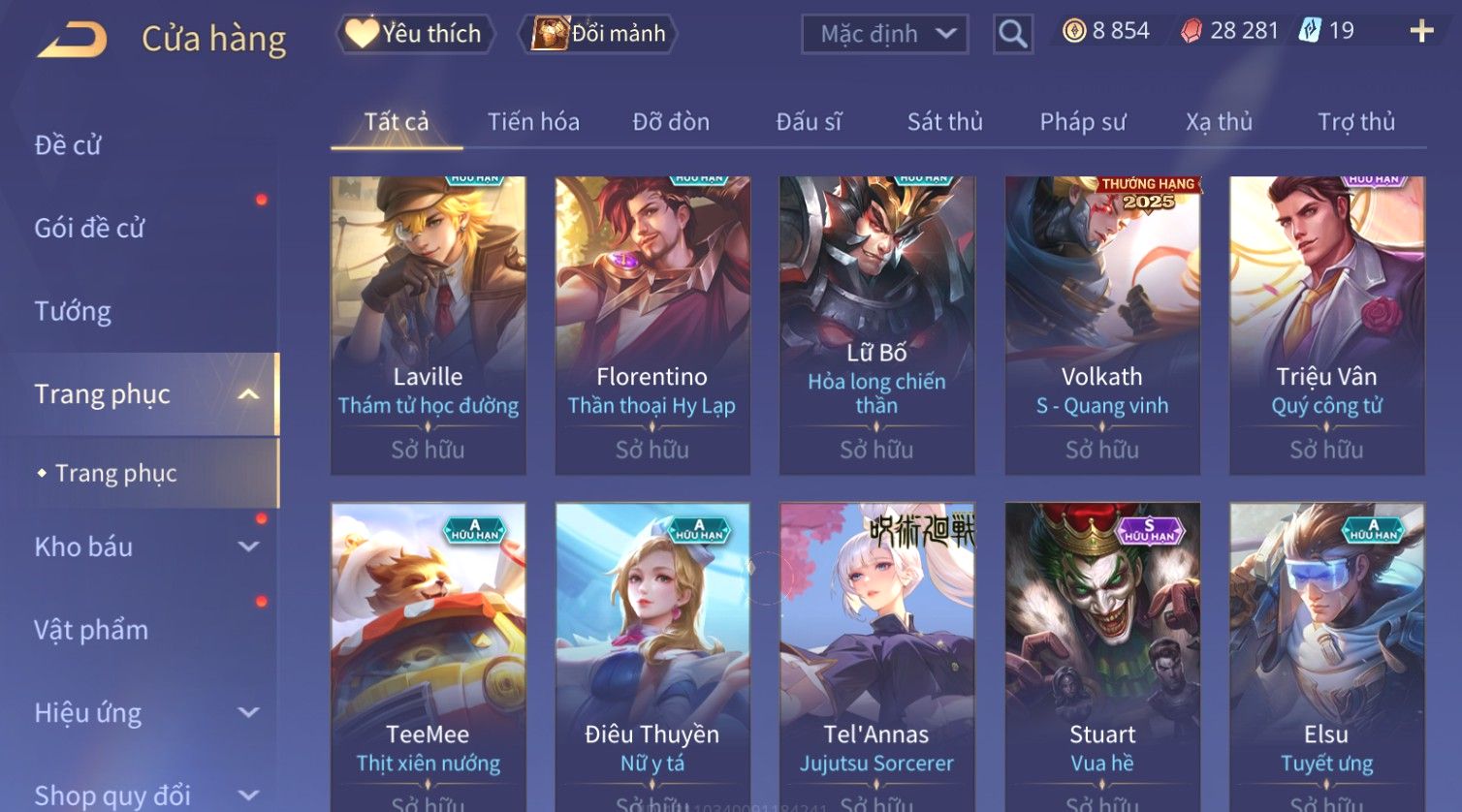Expand the Kho báu section

click(x=248, y=547)
